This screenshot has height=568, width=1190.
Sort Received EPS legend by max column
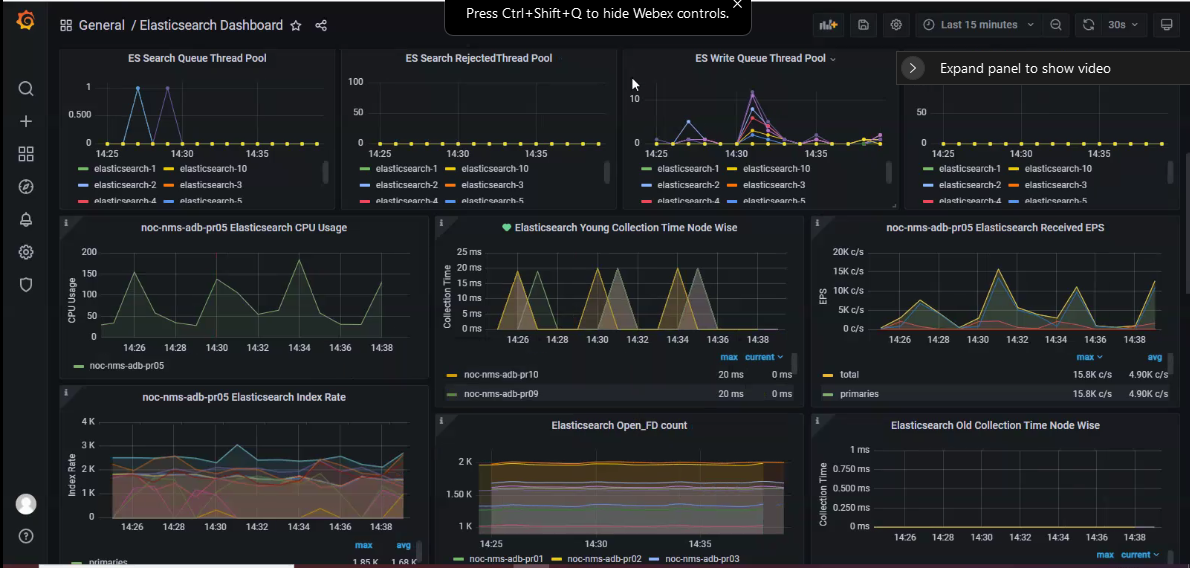point(1089,357)
